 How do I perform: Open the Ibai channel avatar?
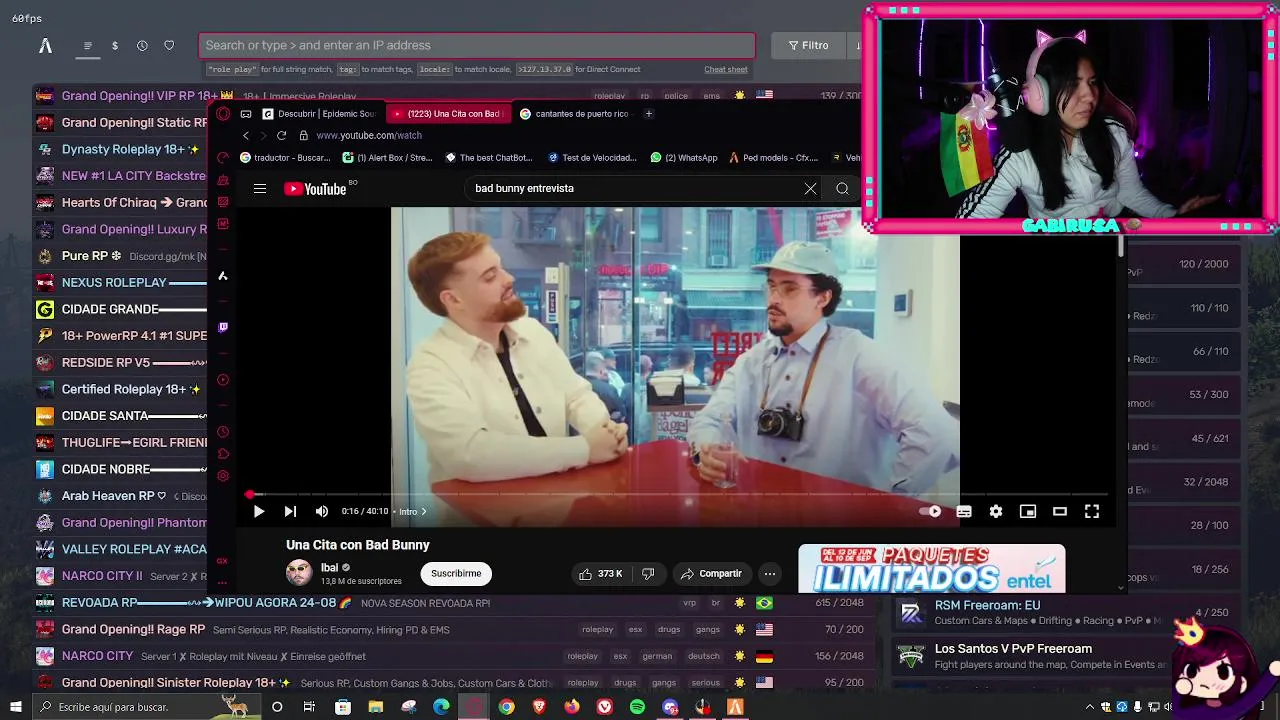pos(299,573)
